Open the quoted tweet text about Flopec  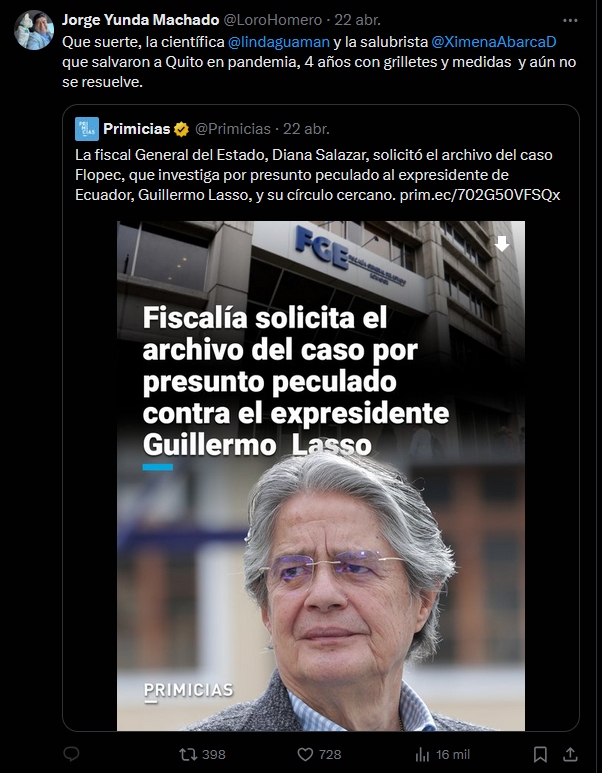pyautogui.click(x=318, y=175)
